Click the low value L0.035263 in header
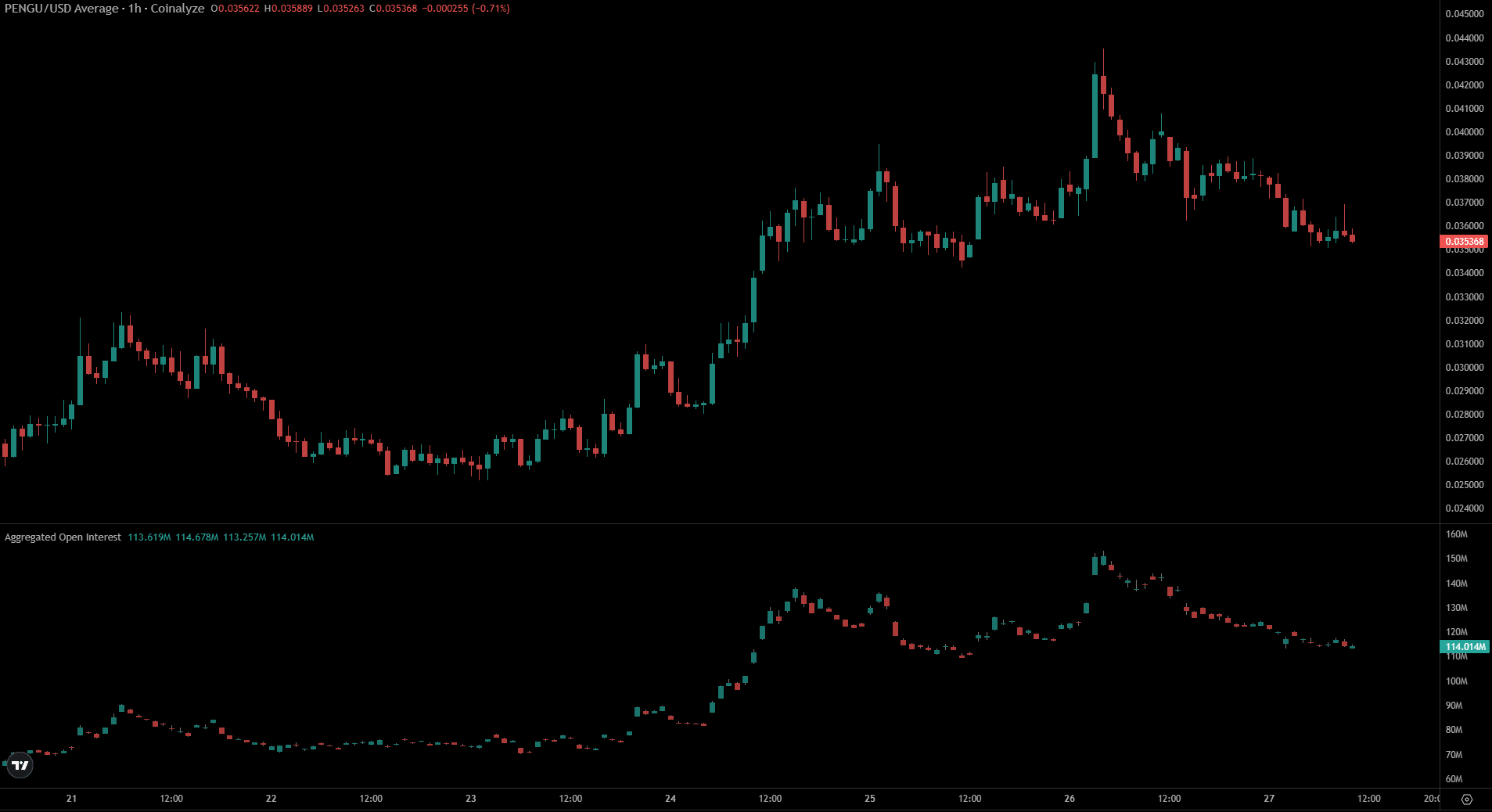This screenshot has height=812, width=1492. (x=340, y=9)
